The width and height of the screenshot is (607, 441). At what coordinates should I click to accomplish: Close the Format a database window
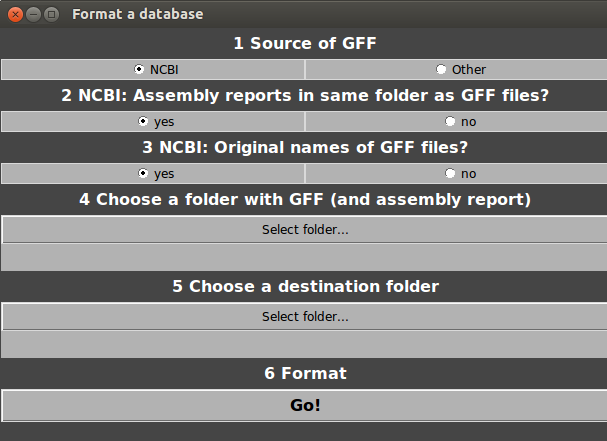[15, 15]
